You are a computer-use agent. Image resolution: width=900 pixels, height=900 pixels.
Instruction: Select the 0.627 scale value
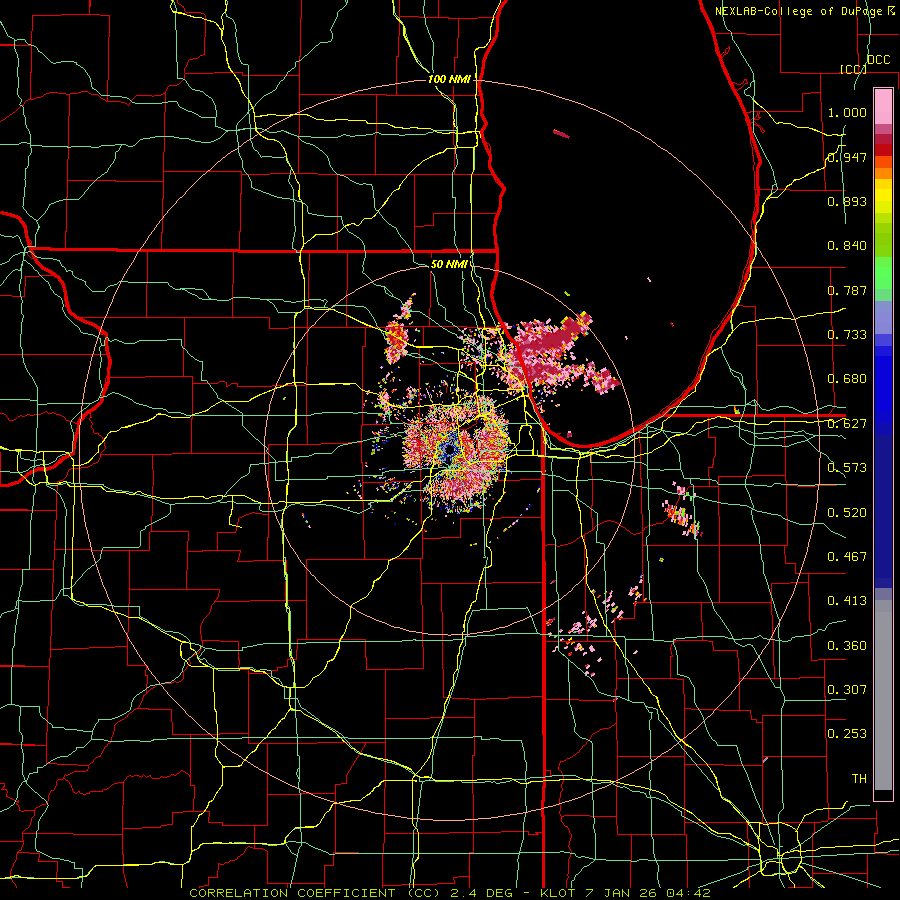click(x=847, y=424)
